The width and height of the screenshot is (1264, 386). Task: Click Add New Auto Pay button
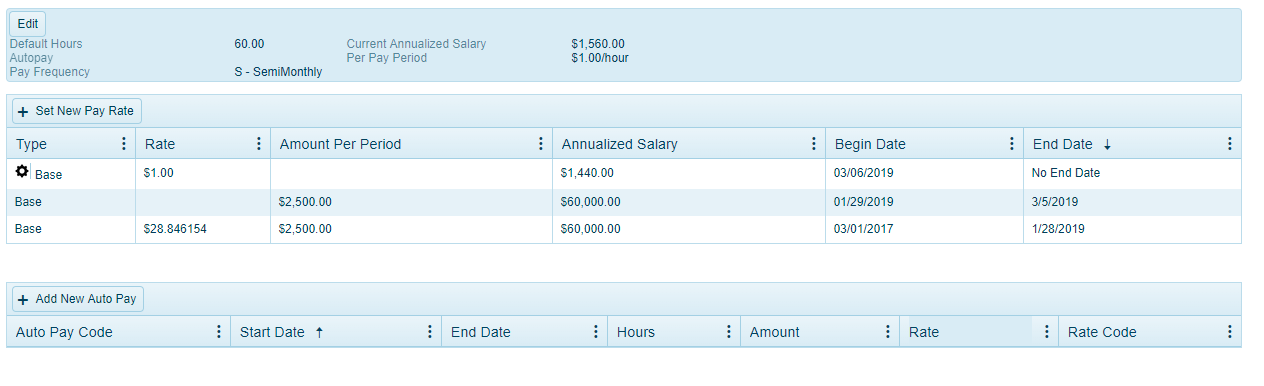(x=78, y=299)
